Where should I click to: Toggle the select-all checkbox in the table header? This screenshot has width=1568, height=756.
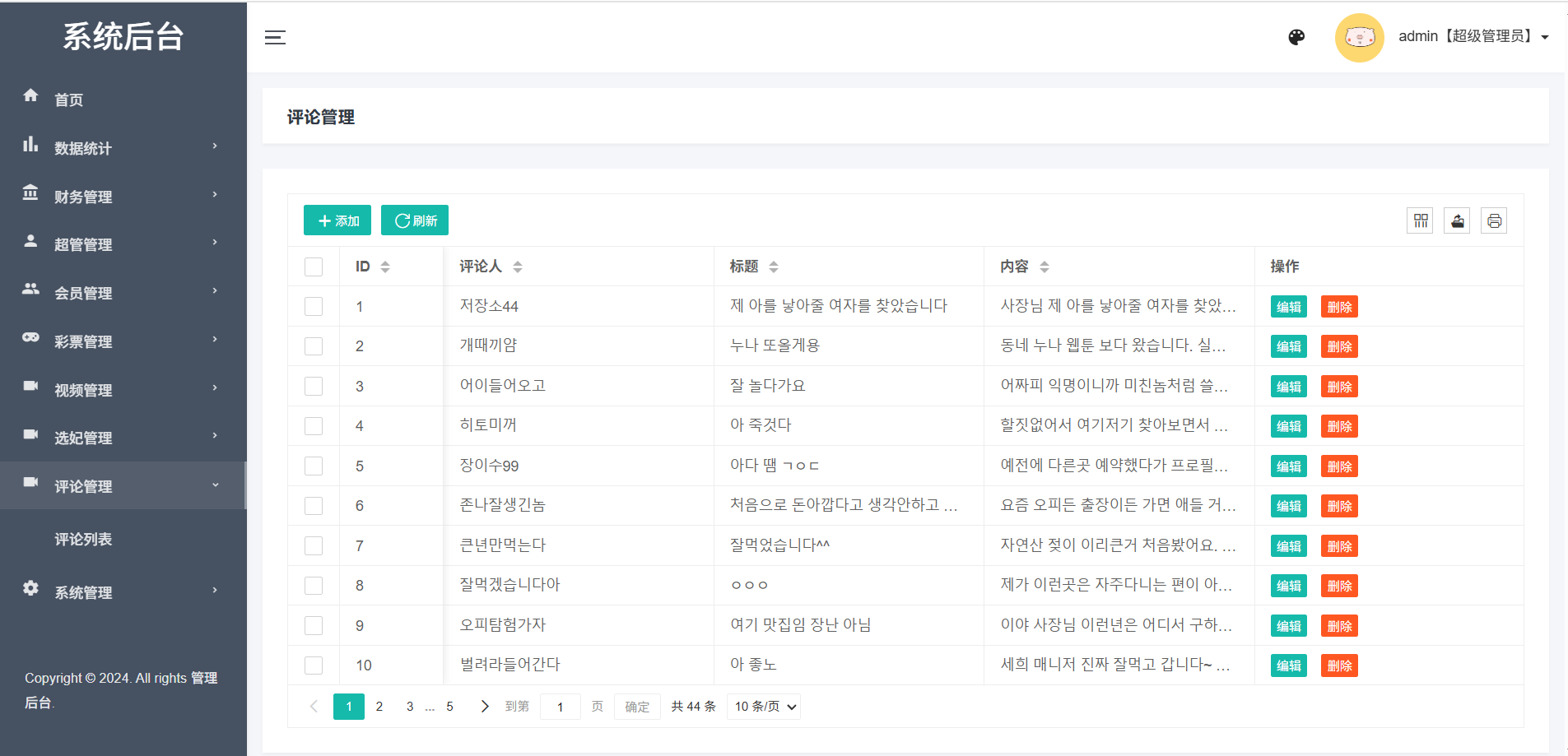click(x=314, y=267)
